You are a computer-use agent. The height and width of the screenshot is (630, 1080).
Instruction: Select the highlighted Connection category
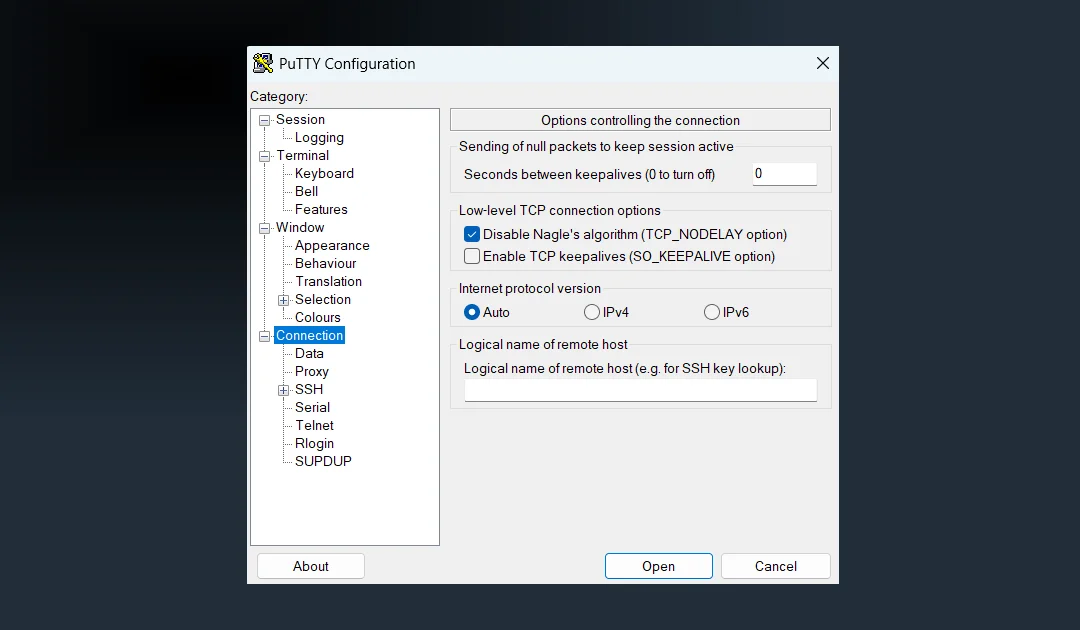(309, 335)
